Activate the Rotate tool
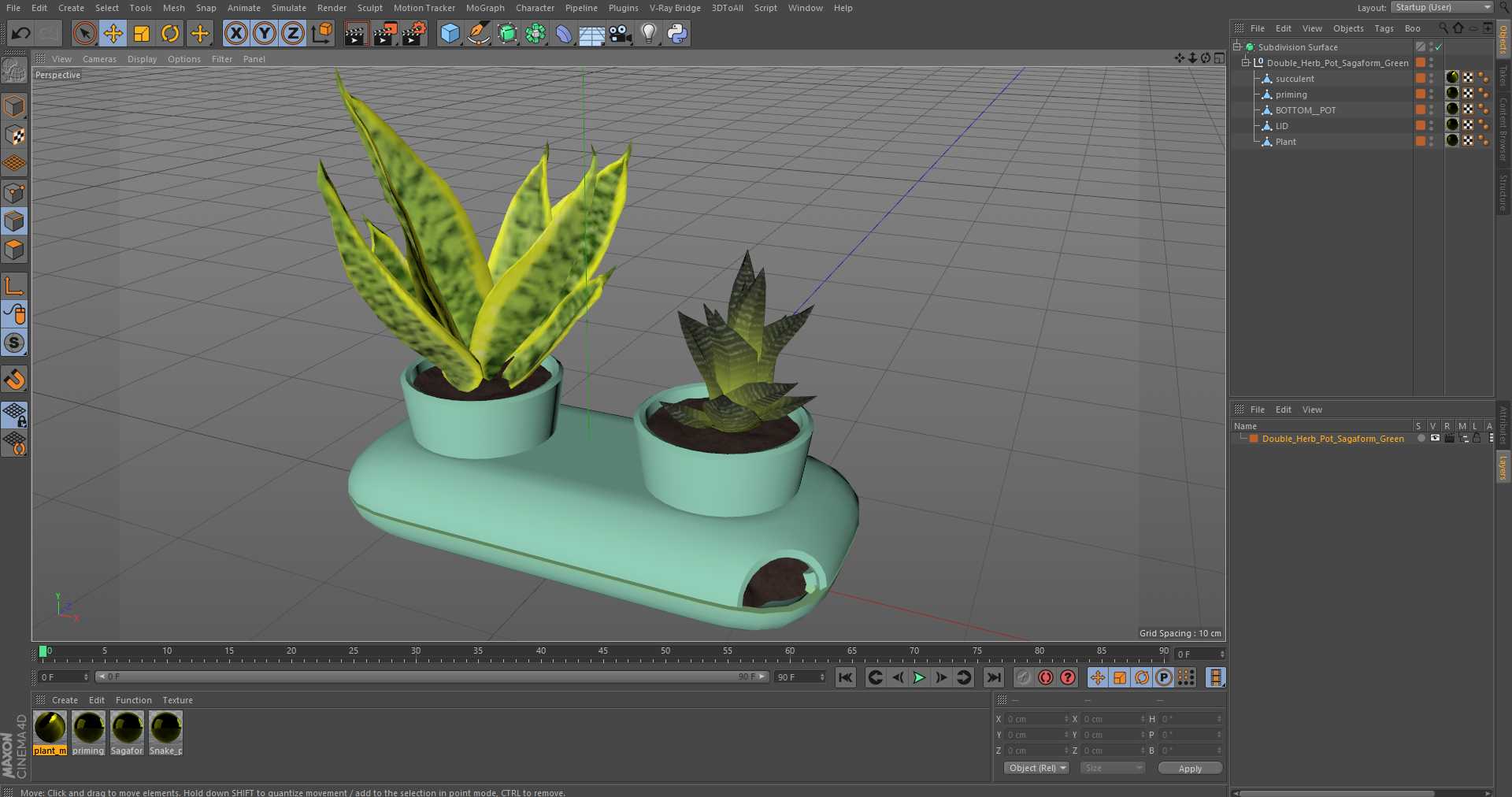1512x797 pixels. click(x=170, y=33)
